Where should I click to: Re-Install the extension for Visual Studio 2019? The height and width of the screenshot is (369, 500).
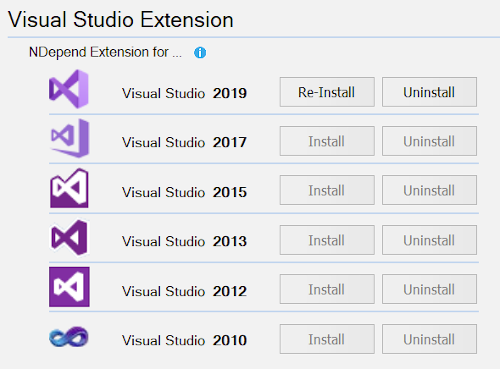coord(327,92)
